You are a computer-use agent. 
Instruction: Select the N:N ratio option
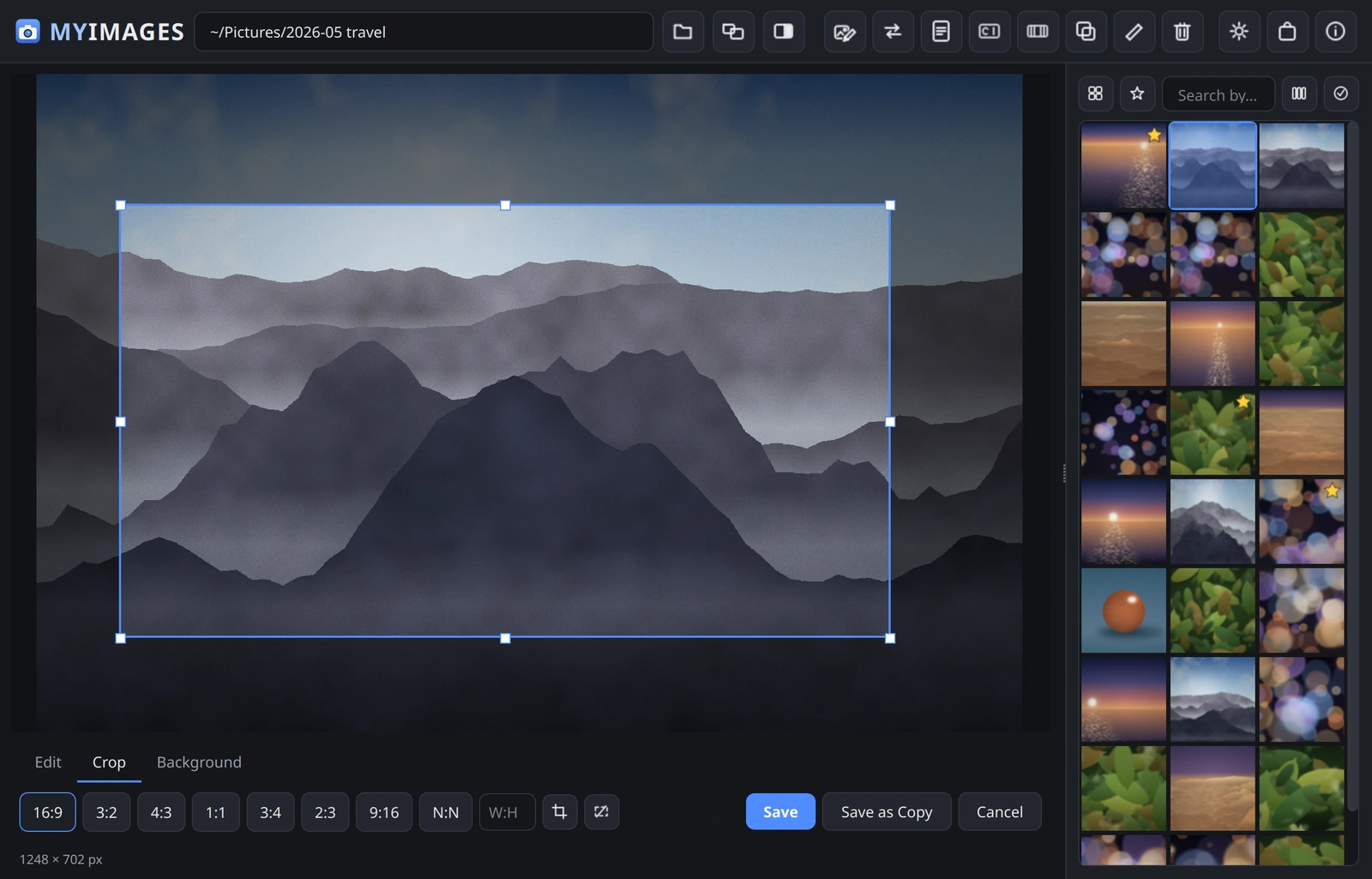(x=446, y=812)
